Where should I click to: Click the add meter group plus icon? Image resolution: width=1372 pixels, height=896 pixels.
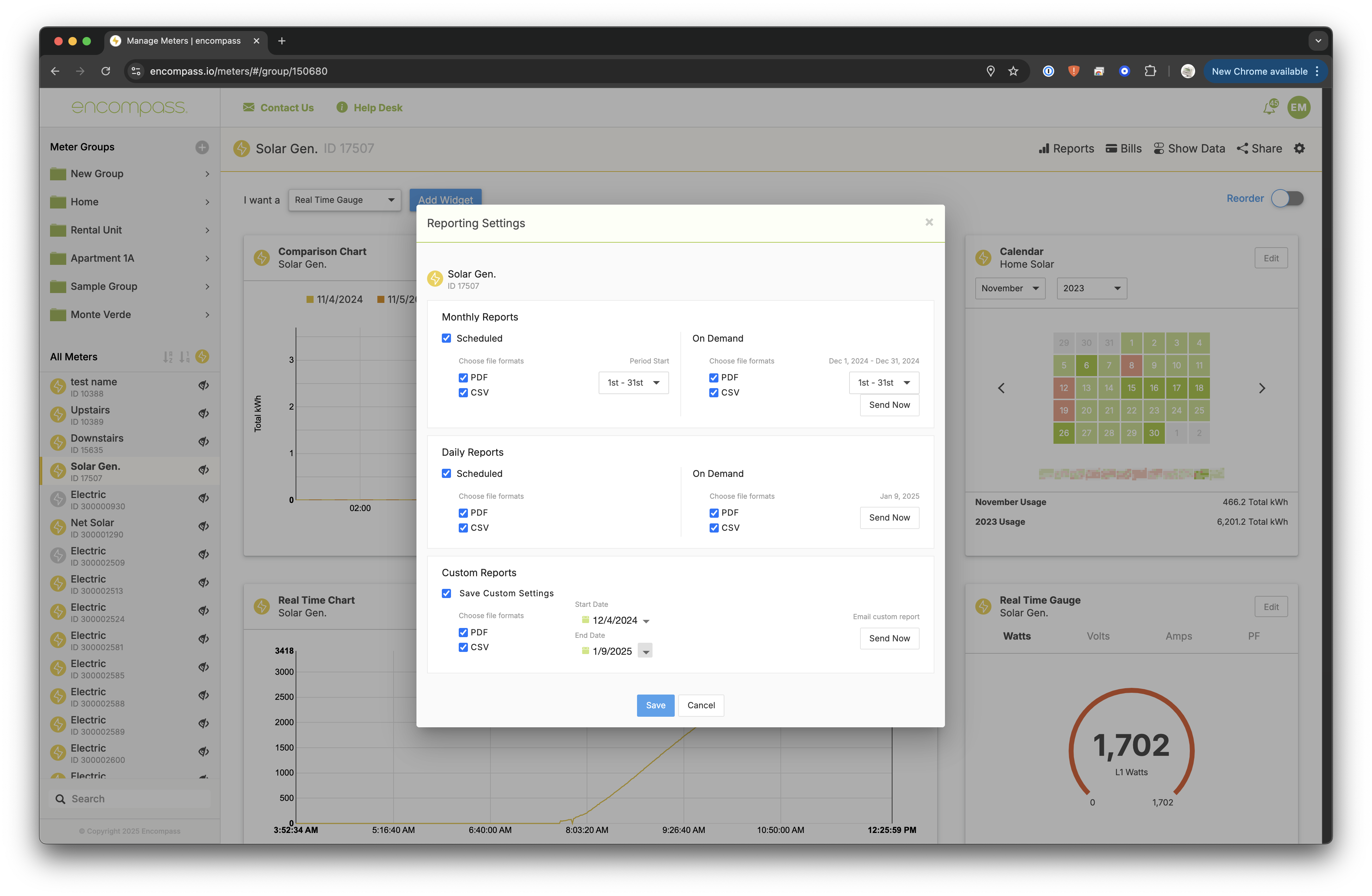202,147
